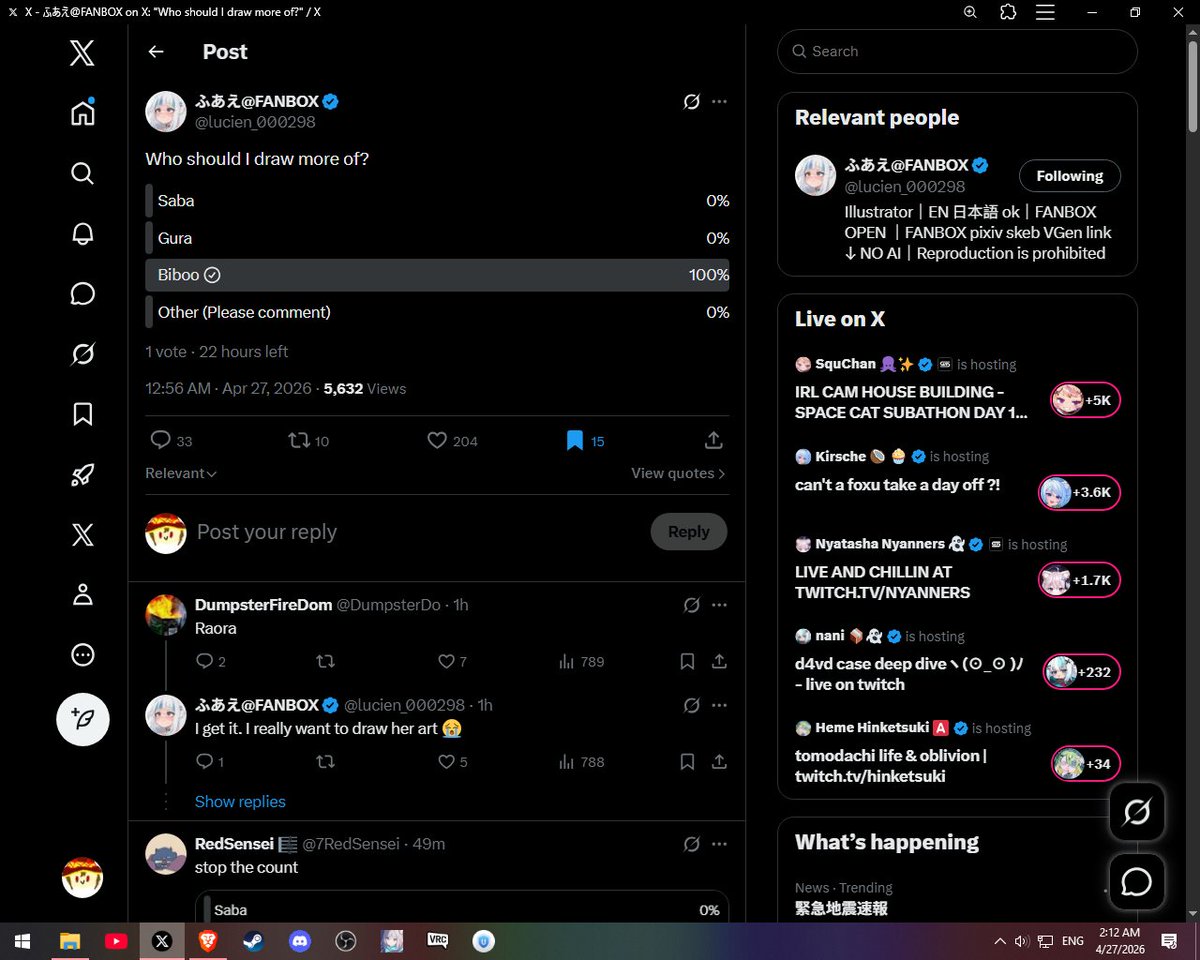The height and width of the screenshot is (960, 1200).
Task: Click the Saba poll option in main post
Action: [x=437, y=201]
